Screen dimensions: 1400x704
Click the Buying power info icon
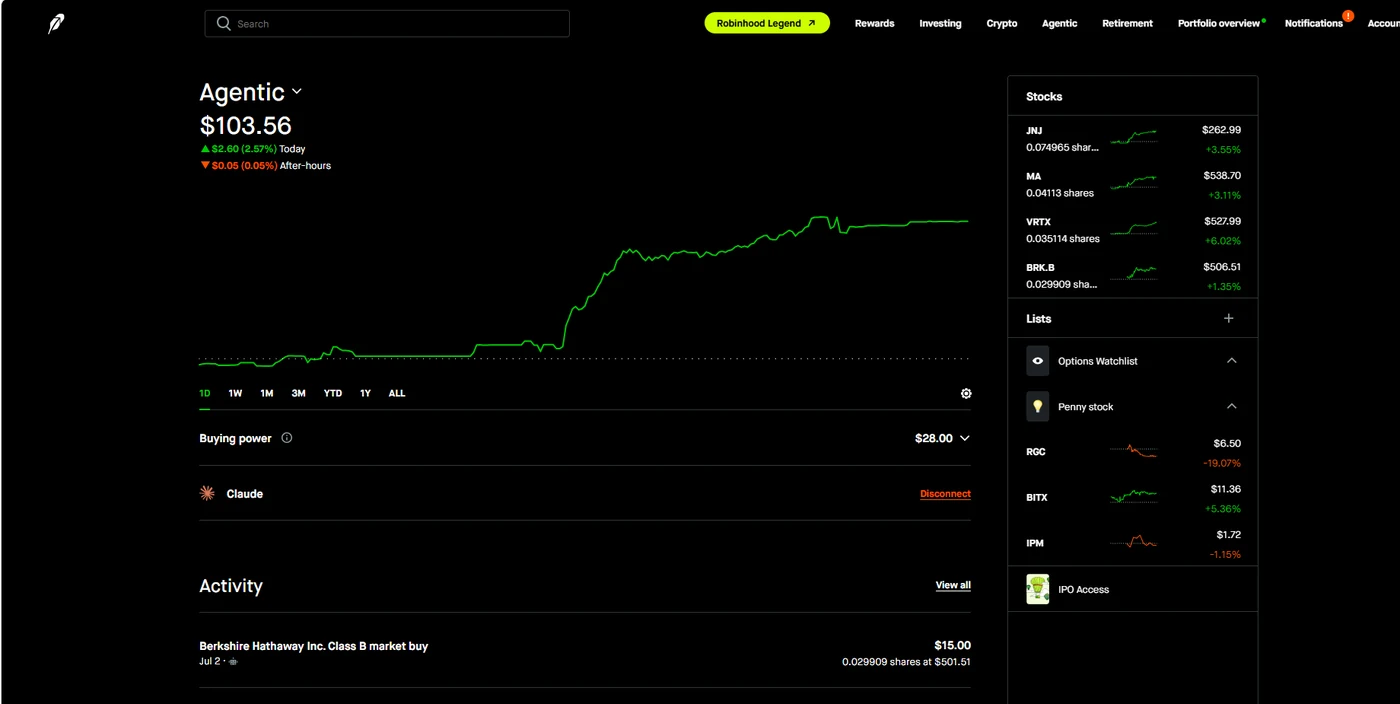pos(287,438)
